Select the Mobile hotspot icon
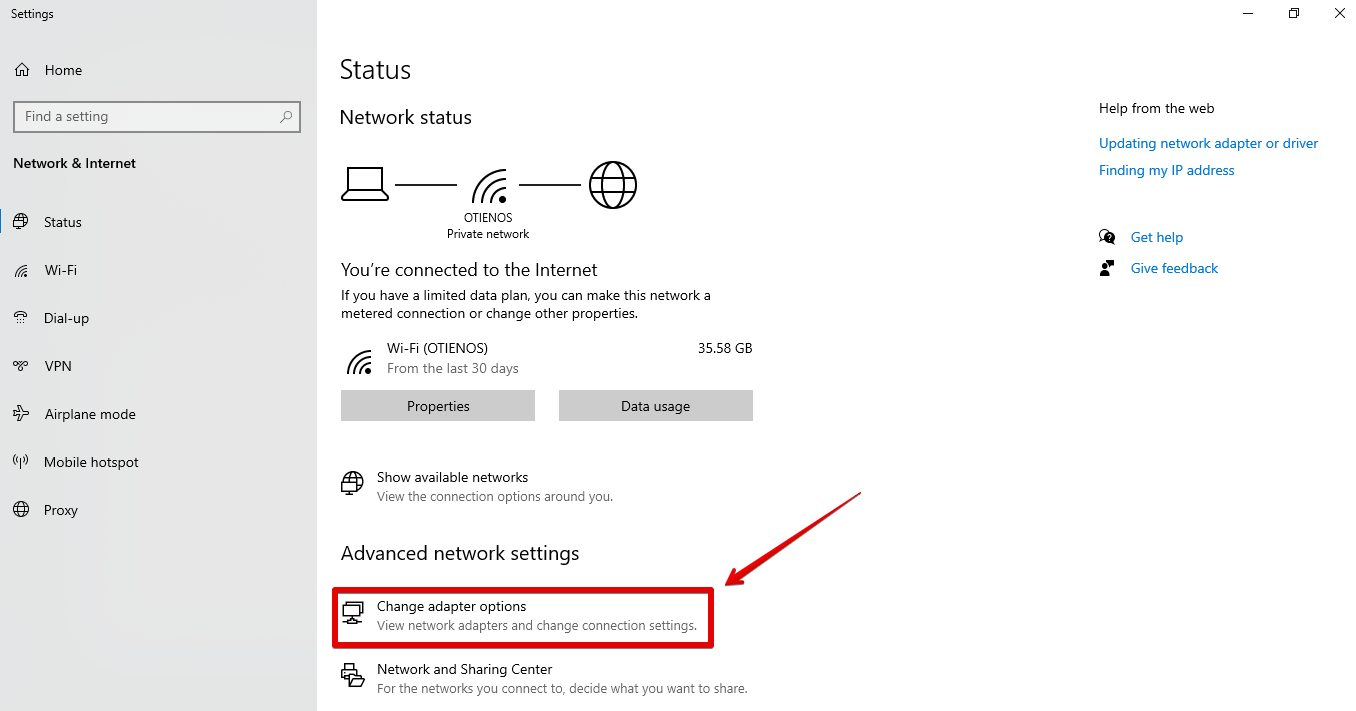The height and width of the screenshot is (711, 1356). click(x=21, y=462)
